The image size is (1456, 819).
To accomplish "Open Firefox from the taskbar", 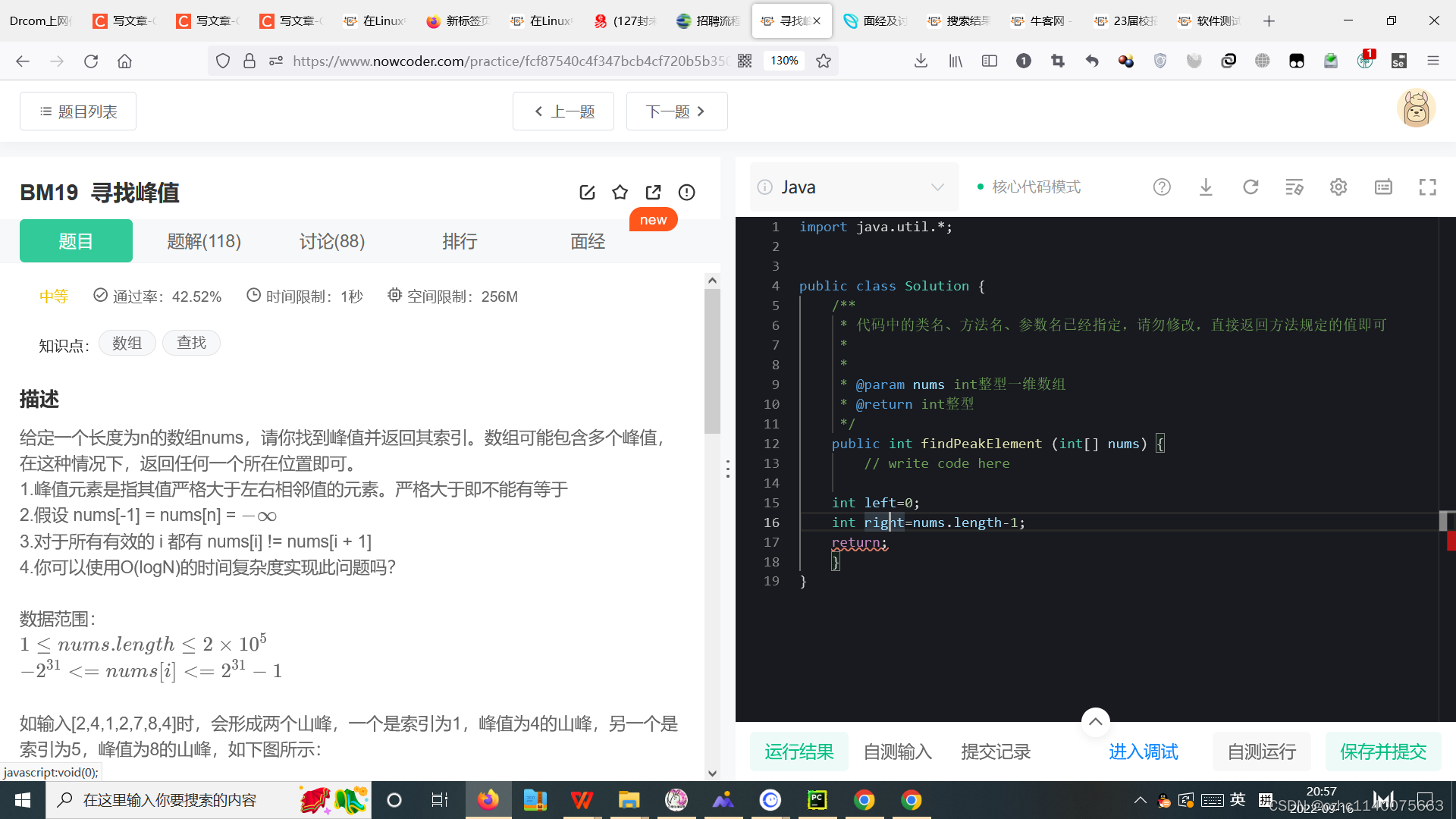I will pyautogui.click(x=488, y=799).
